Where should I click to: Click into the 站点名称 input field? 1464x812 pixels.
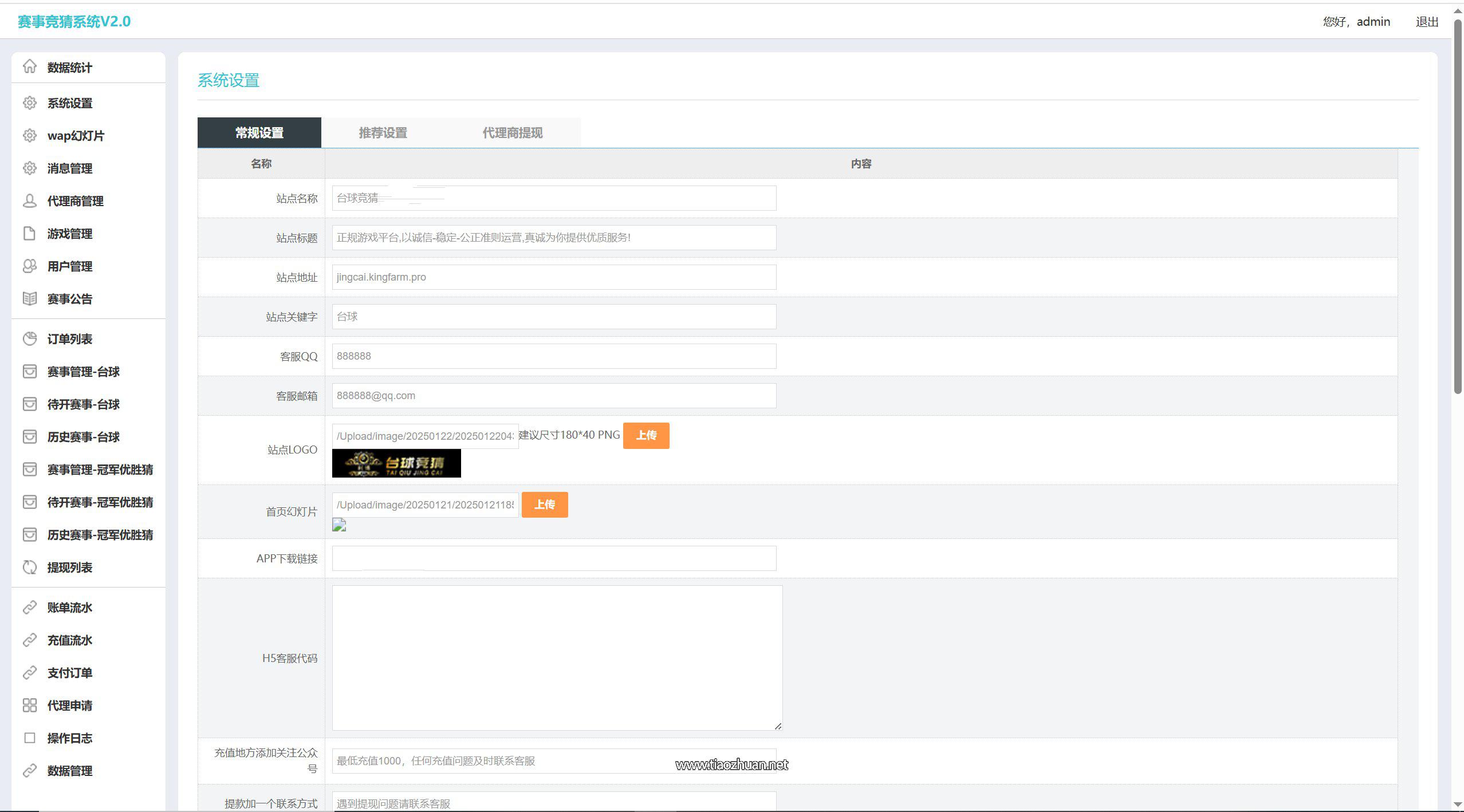[553, 198]
